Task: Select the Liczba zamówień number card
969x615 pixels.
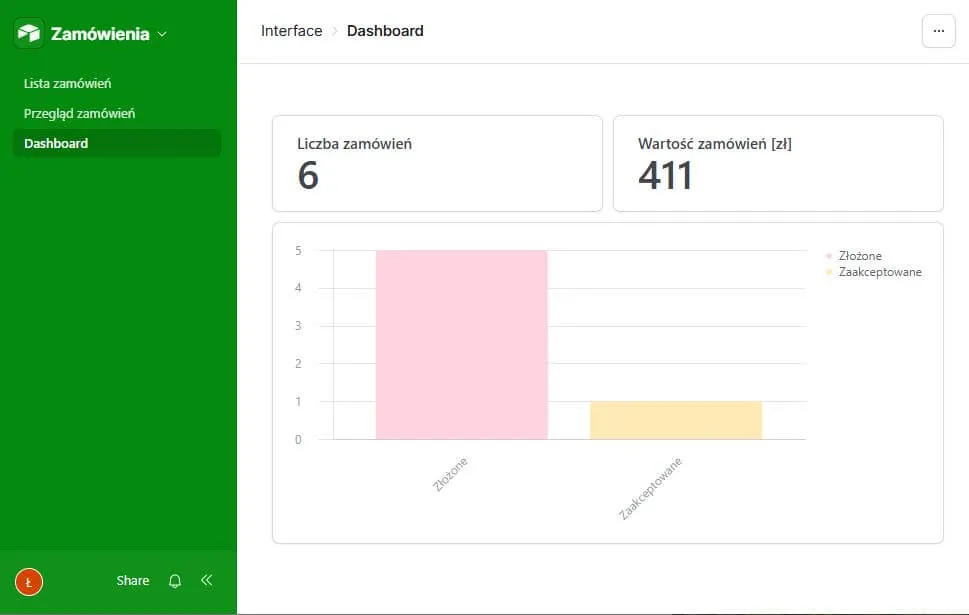Action: tap(437, 163)
